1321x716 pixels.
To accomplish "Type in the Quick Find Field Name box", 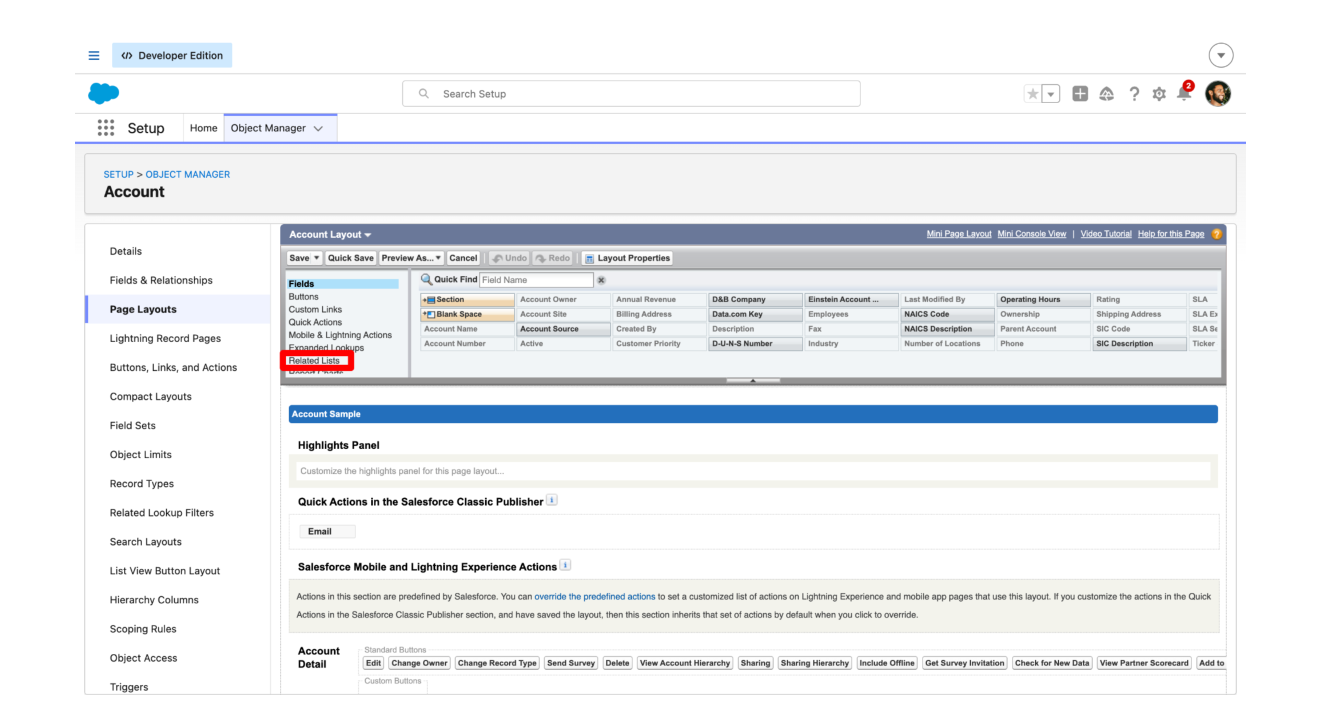I will click(x=536, y=280).
